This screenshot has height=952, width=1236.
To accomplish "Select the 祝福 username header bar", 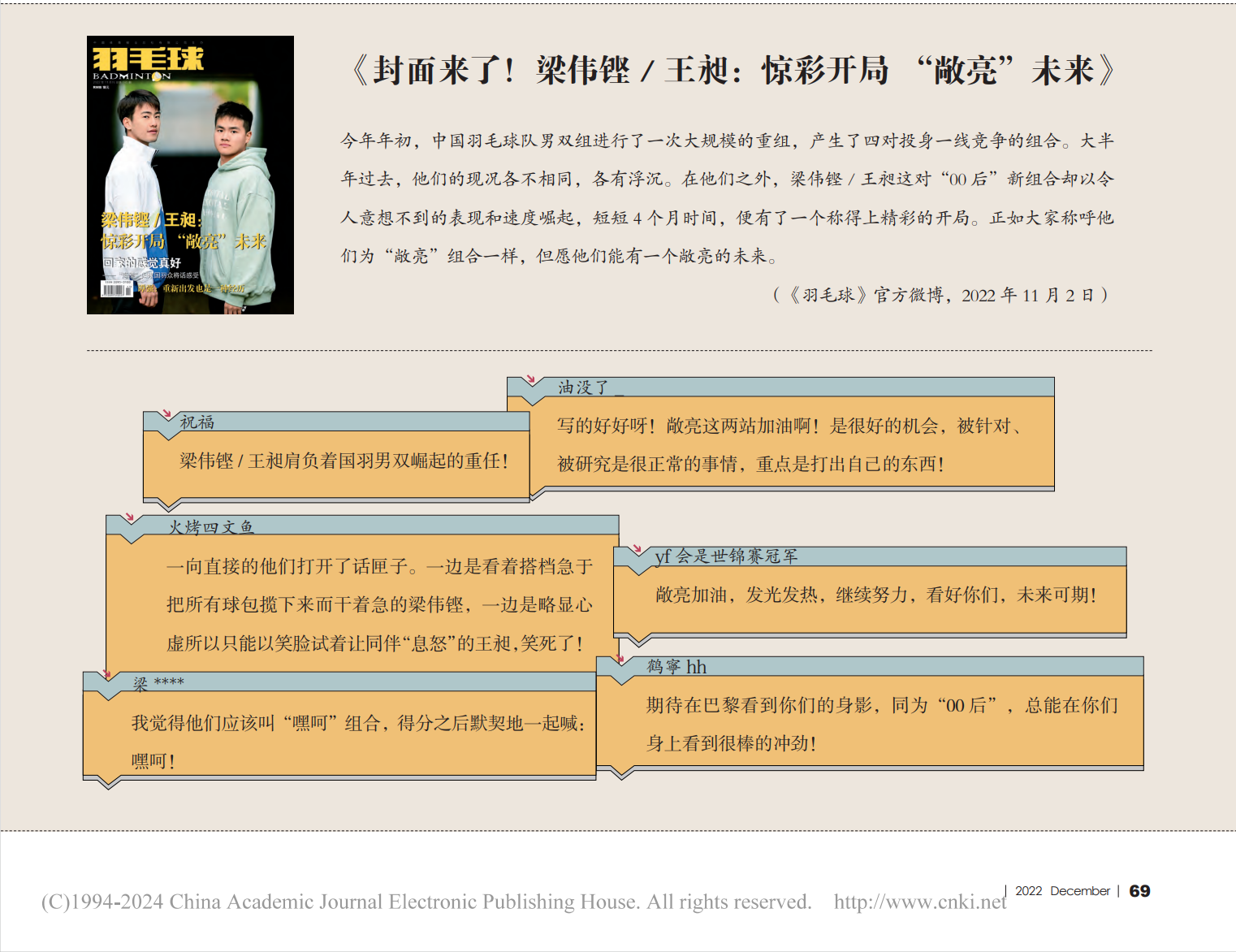I will click(x=349, y=422).
